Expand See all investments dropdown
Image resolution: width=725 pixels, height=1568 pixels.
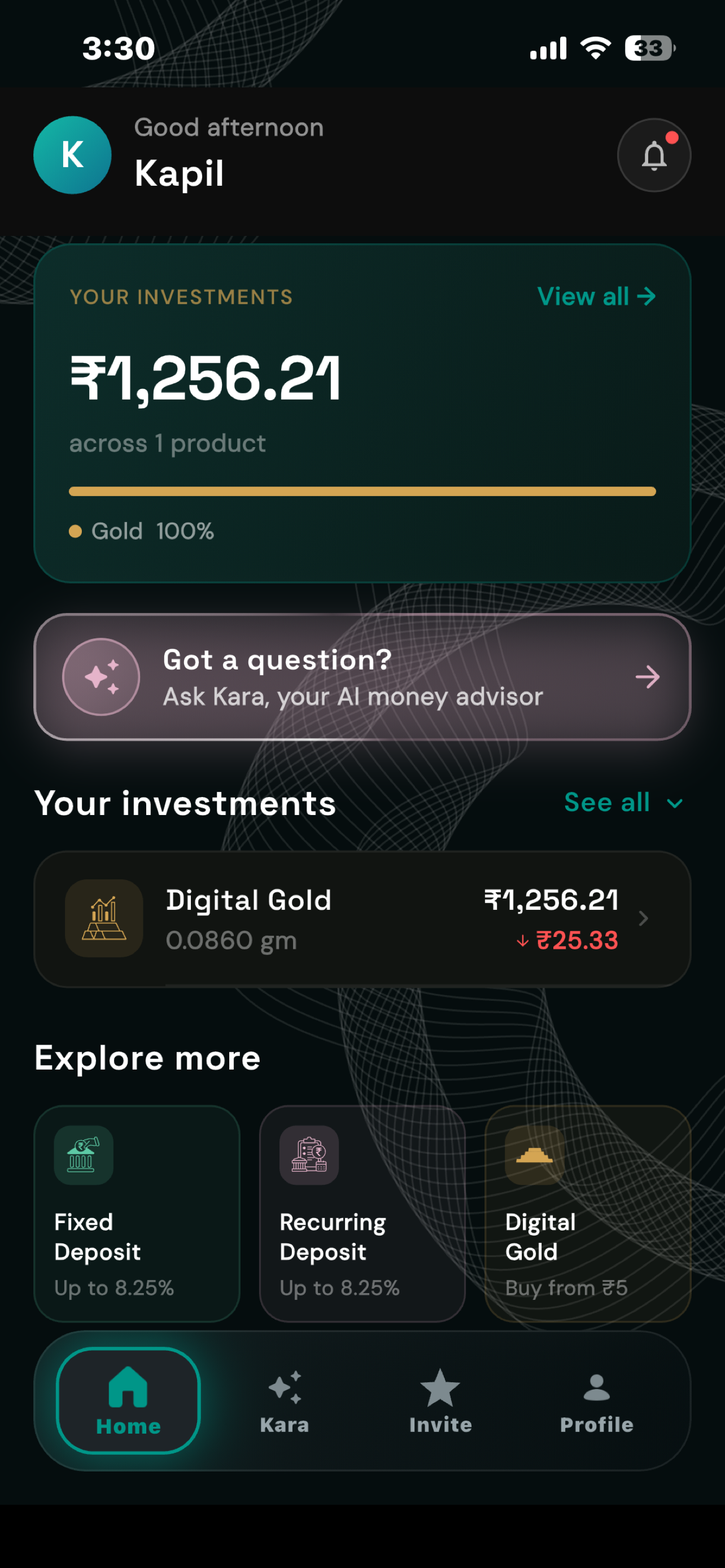[x=623, y=802]
